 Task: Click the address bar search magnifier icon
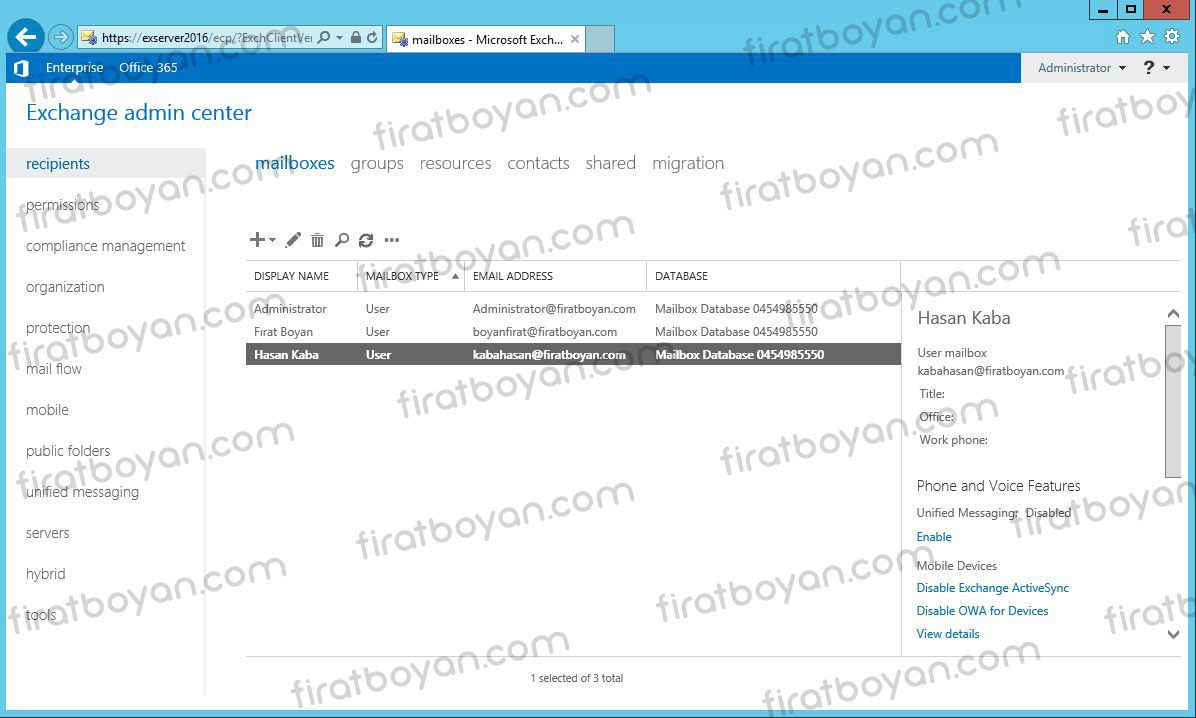coord(324,37)
